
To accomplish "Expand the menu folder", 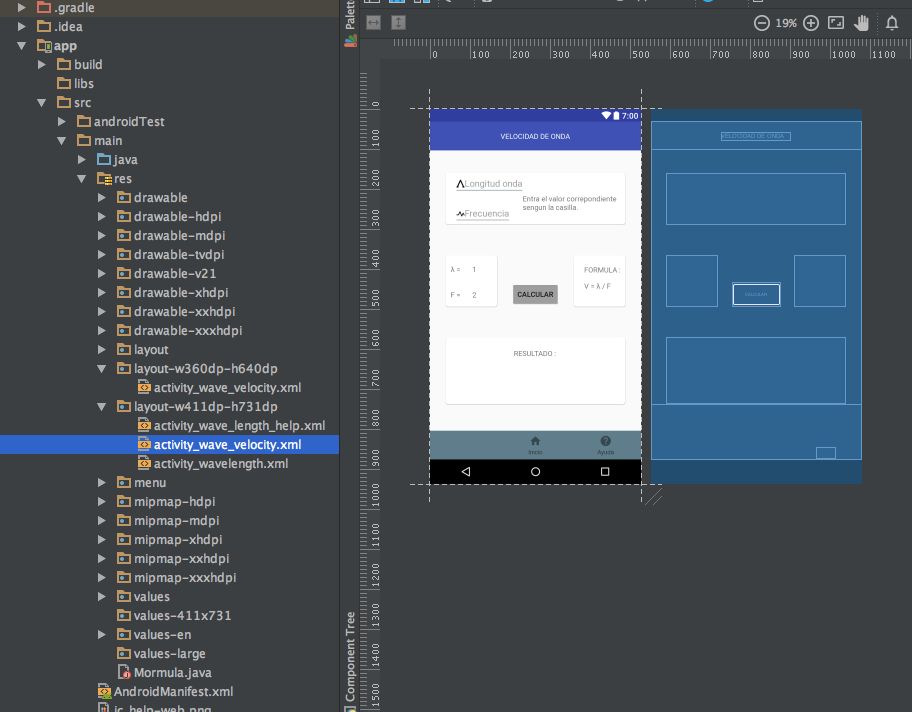I will (x=102, y=482).
